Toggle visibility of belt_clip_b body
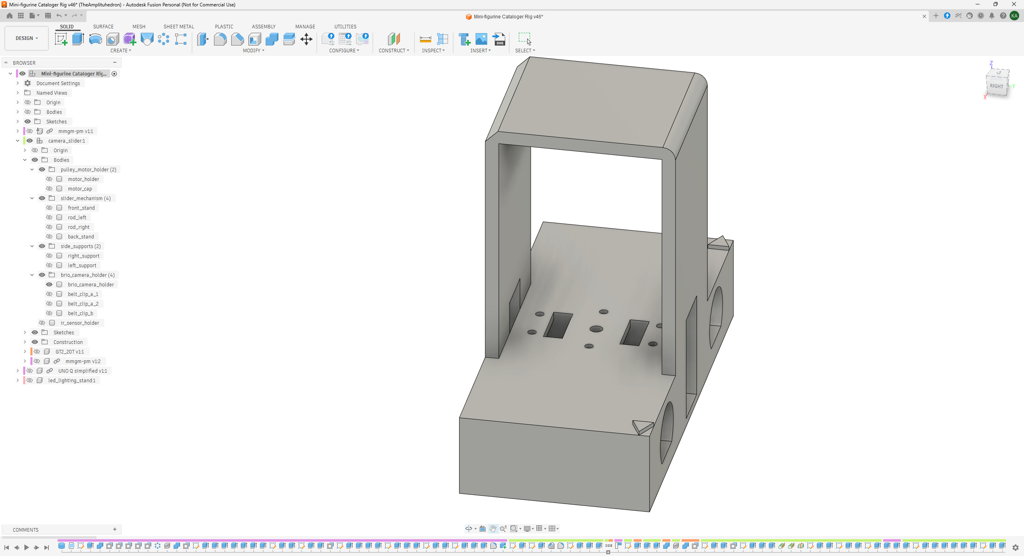 pos(49,313)
